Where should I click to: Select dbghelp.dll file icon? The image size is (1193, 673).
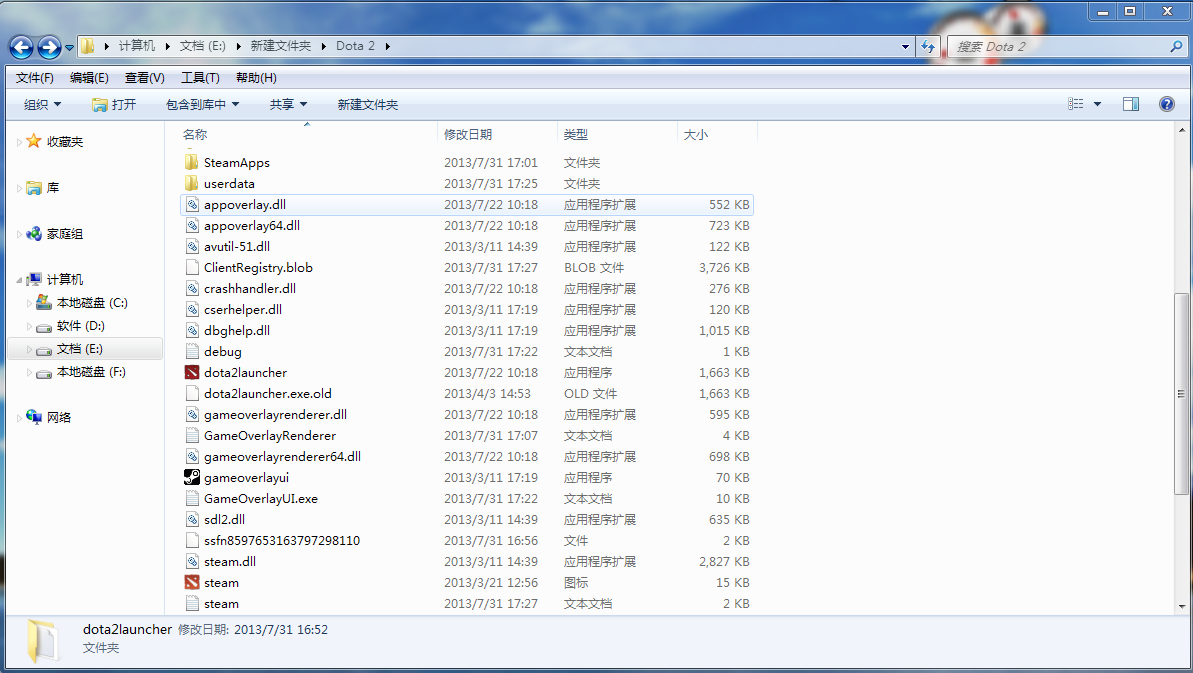(x=192, y=331)
